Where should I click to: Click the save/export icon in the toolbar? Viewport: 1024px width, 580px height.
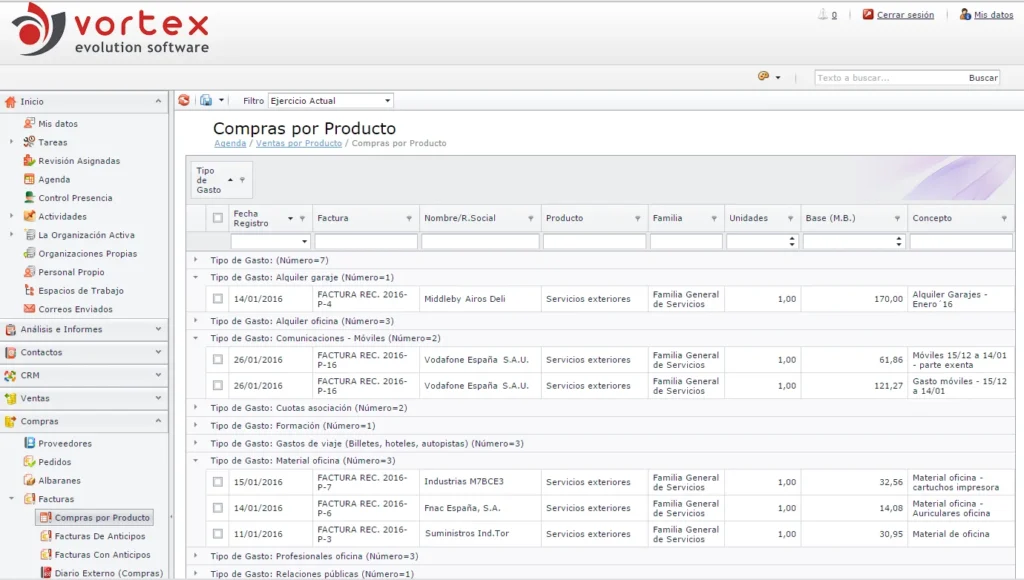[x=206, y=101]
